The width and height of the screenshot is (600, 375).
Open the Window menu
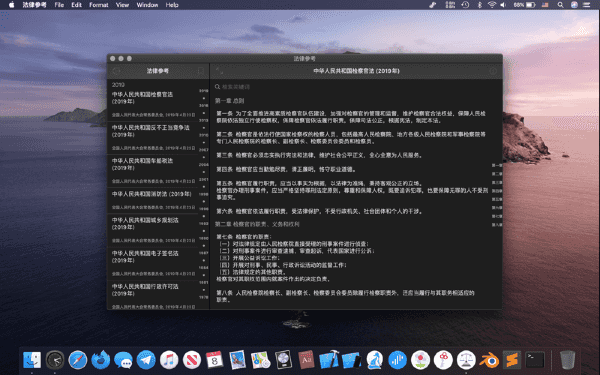(x=147, y=5)
